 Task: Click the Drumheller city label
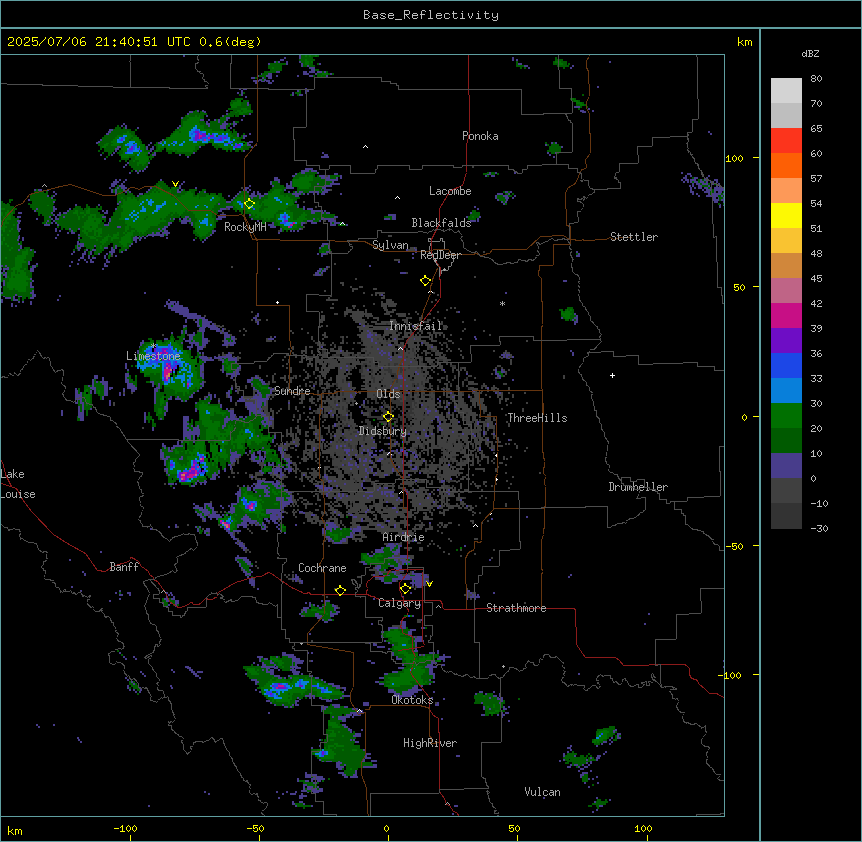click(638, 487)
